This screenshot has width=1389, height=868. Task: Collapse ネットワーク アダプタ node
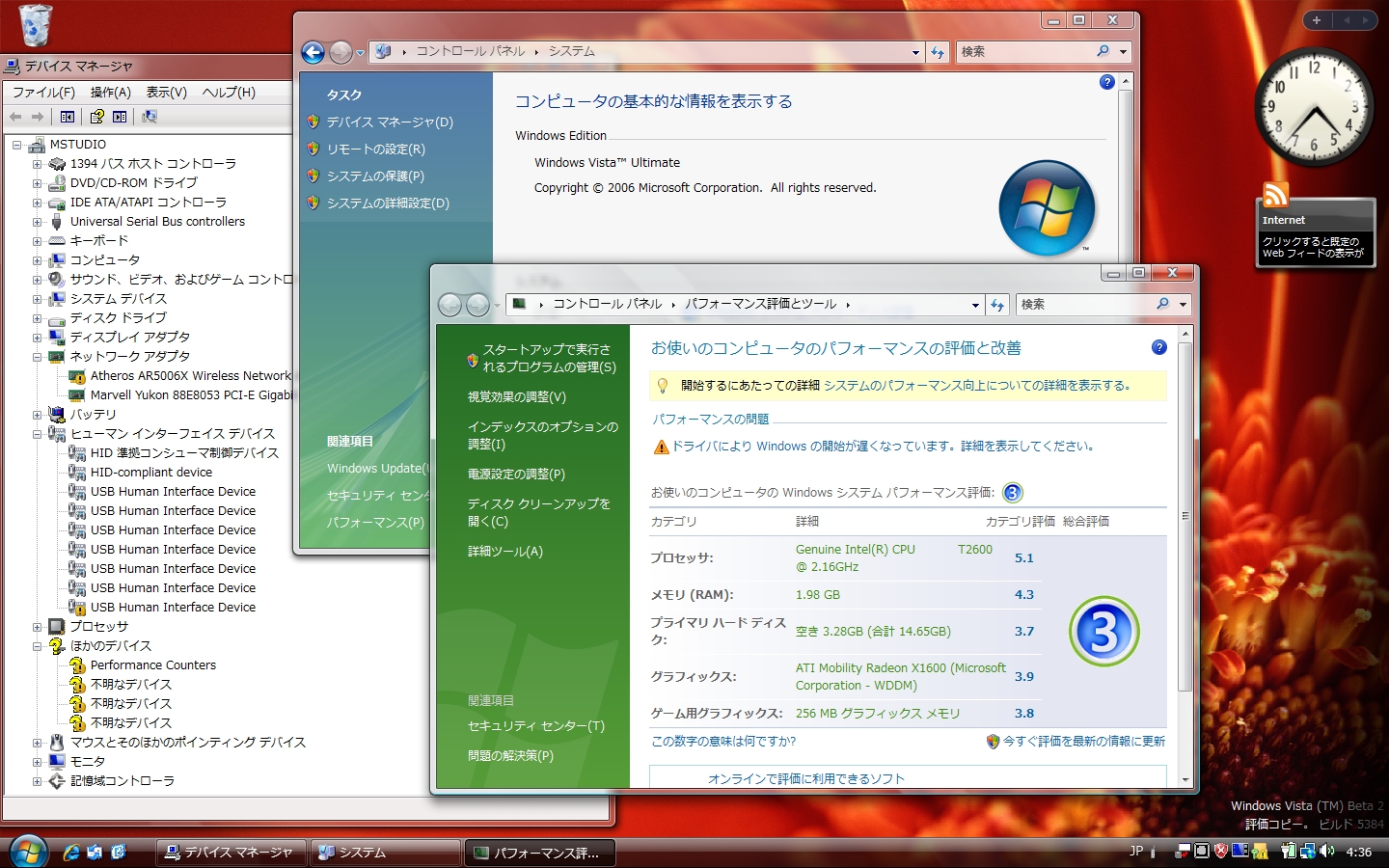(x=38, y=357)
